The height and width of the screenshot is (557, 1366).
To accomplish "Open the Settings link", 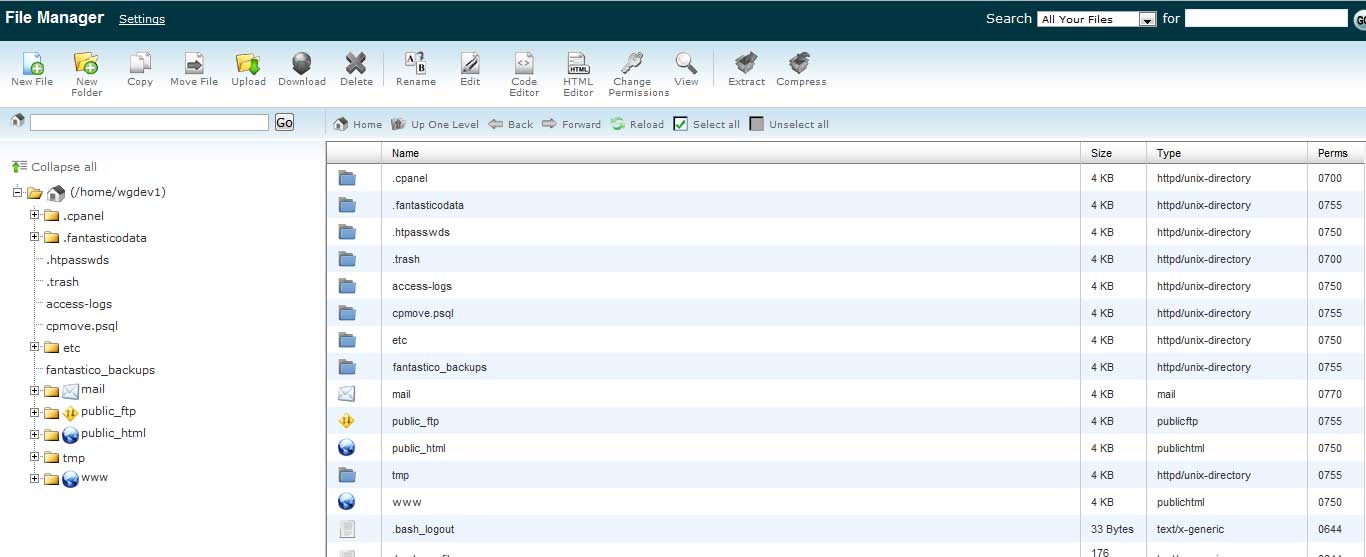I will click(x=142, y=19).
